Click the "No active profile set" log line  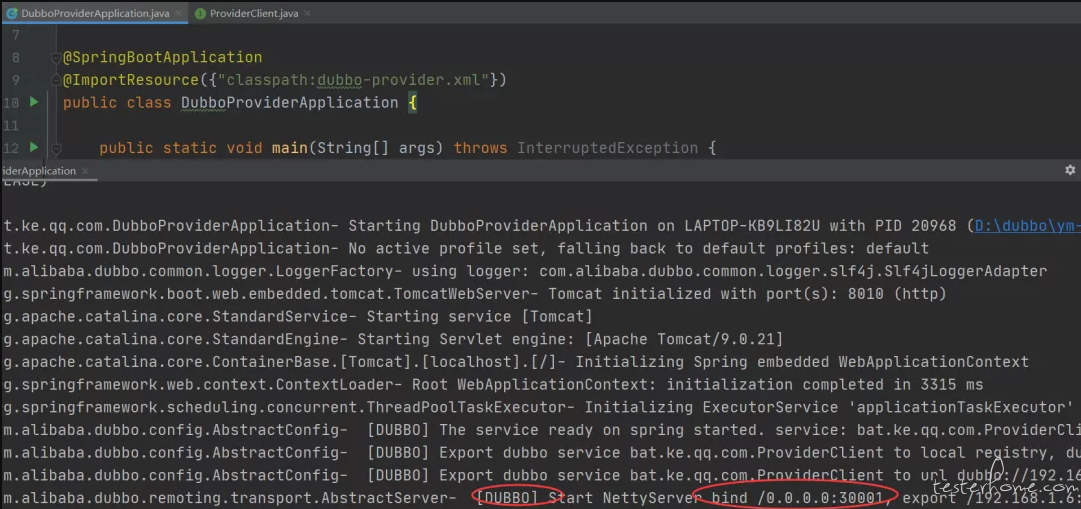[466, 248]
